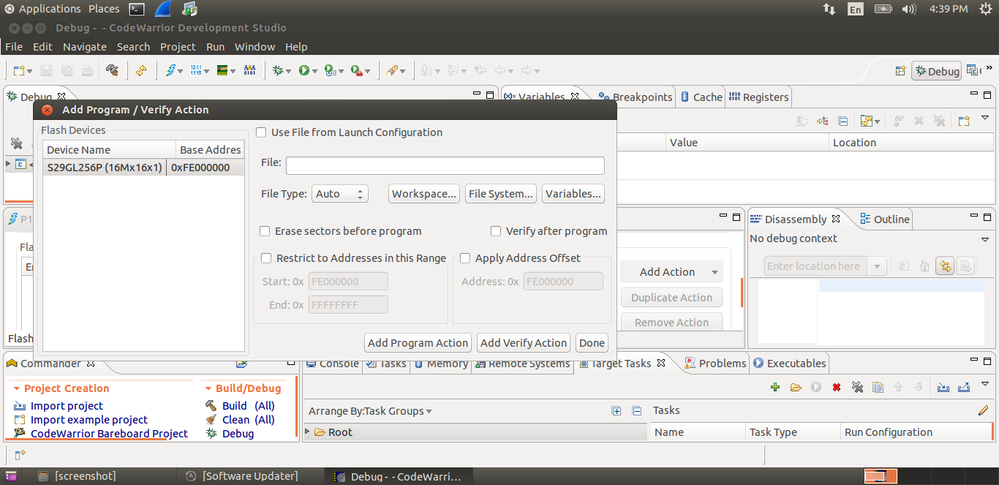
Task: Open the Navigate menu
Action: tap(85, 47)
